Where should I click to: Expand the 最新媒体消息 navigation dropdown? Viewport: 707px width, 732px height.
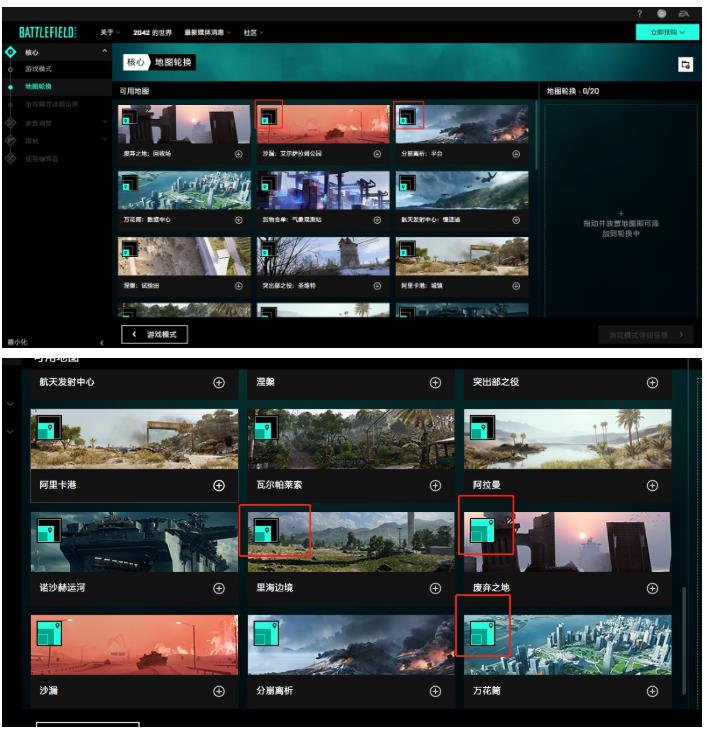pyautogui.click(x=207, y=32)
